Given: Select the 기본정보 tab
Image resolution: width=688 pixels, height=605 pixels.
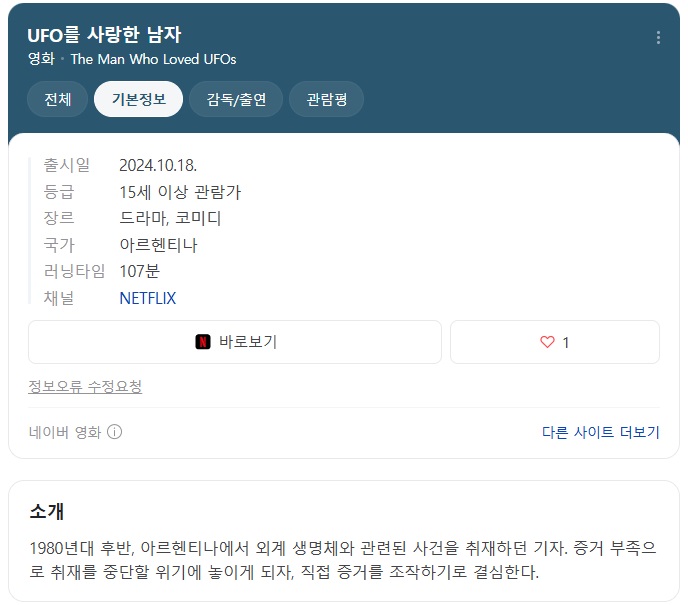Looking at the screenshot, I should click(138, 99).
